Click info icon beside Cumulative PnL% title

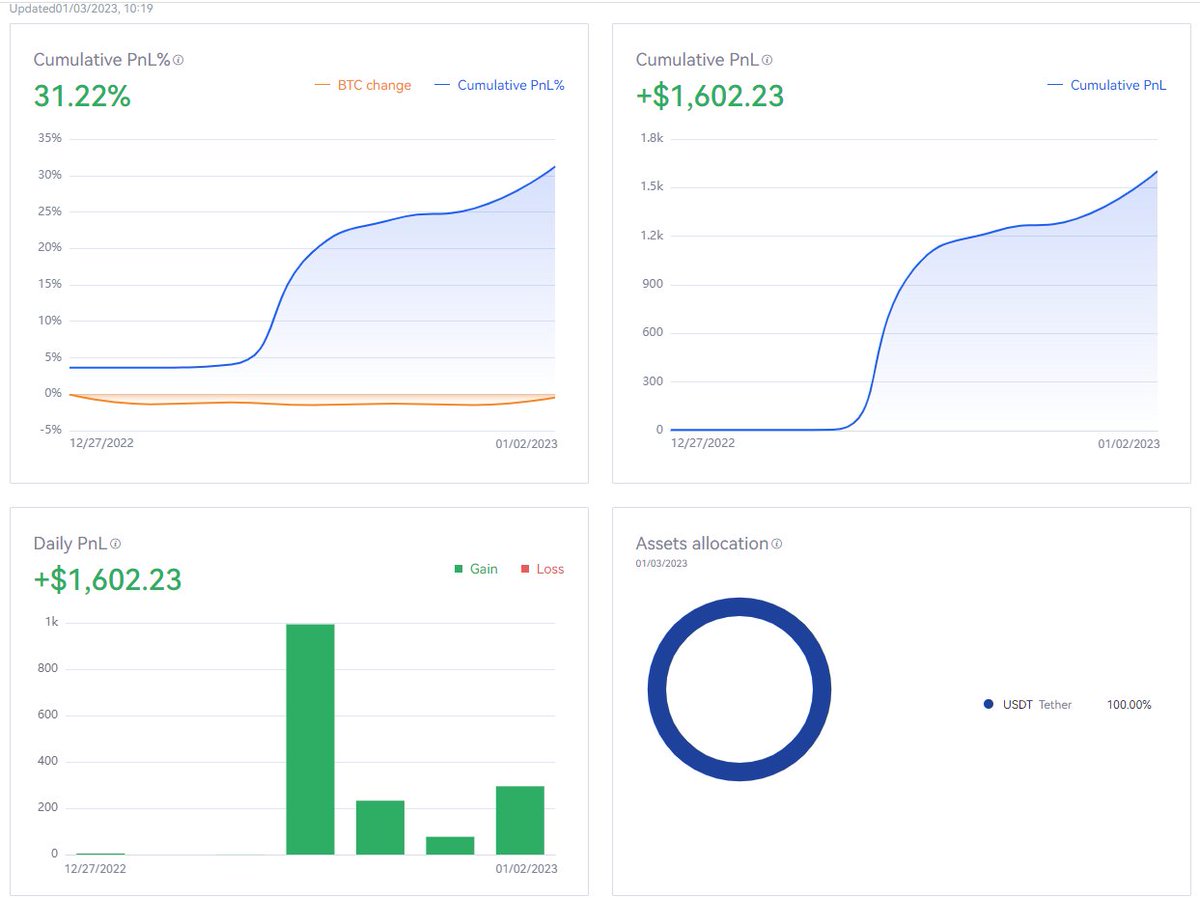[x=179, y=60]
